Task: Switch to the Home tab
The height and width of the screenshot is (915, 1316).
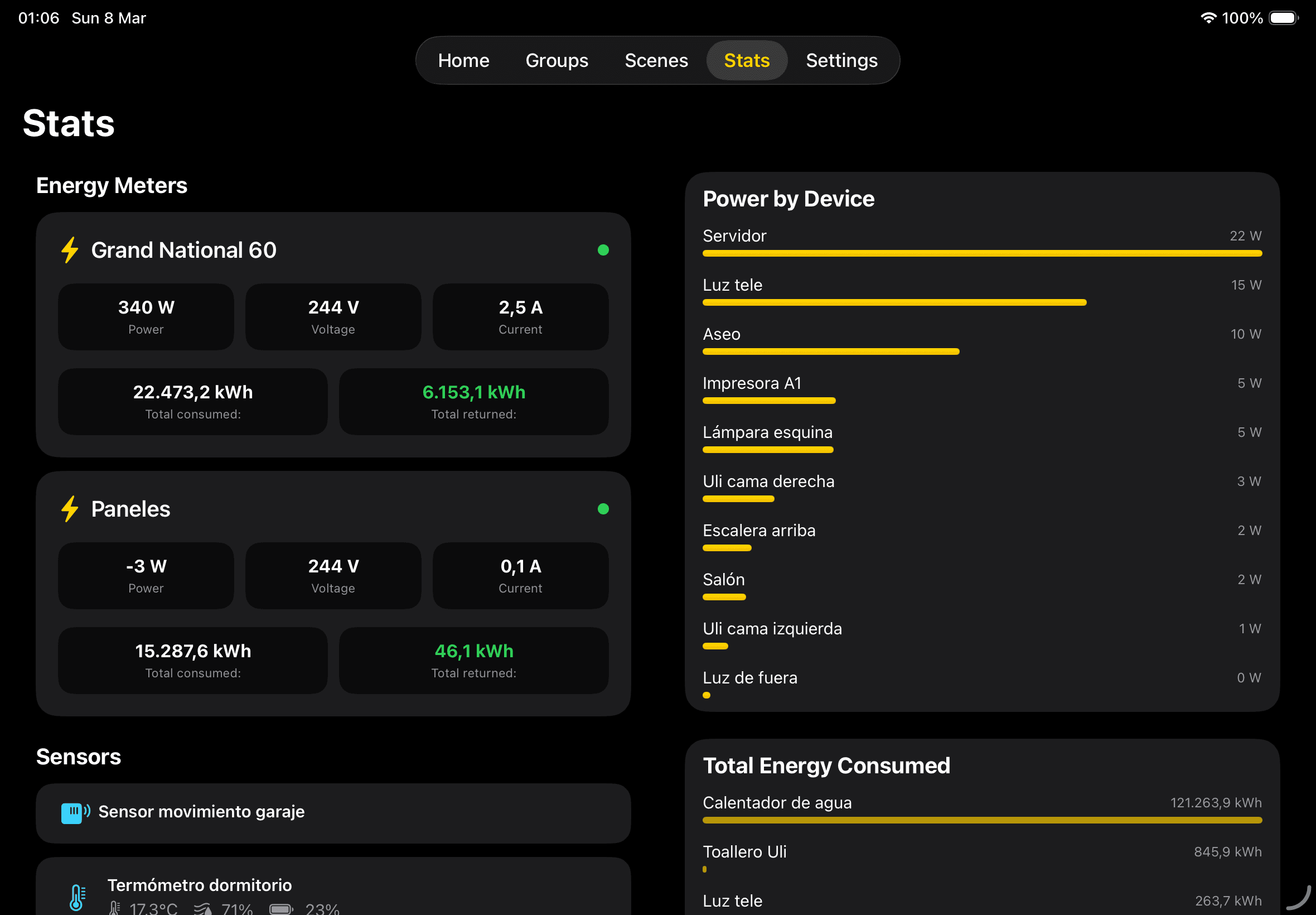Action: [x=463, y=60]
